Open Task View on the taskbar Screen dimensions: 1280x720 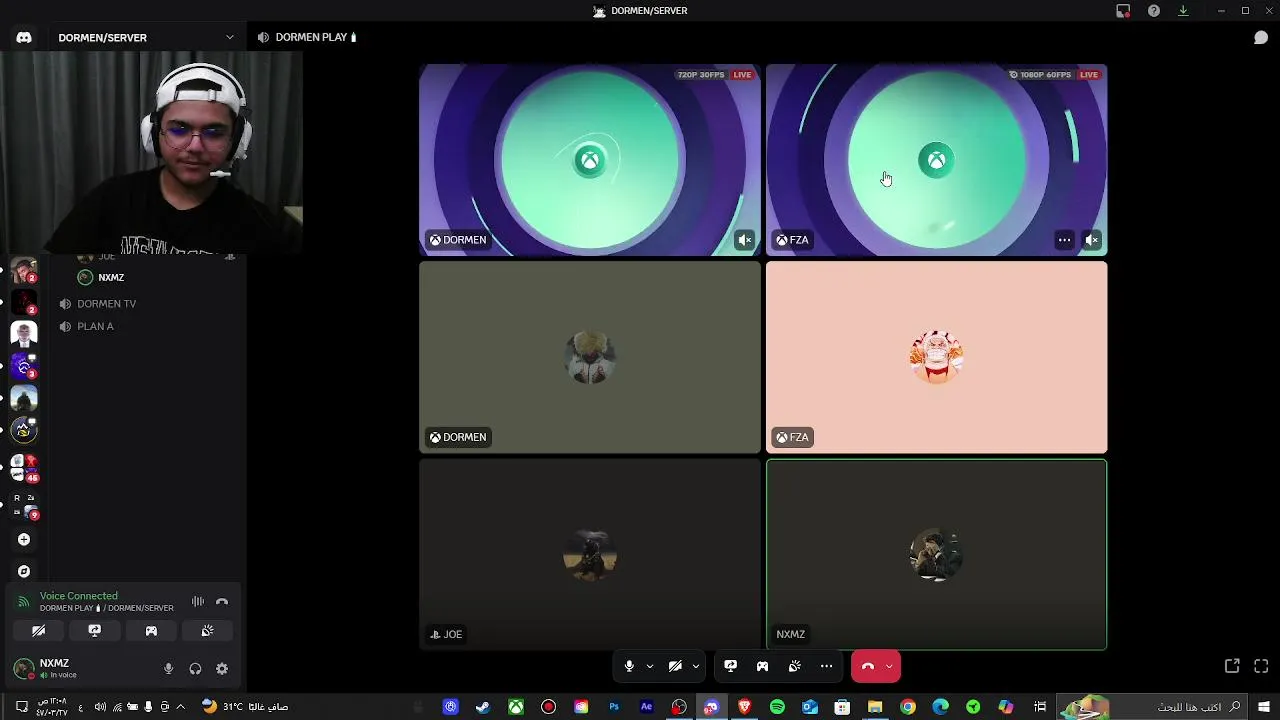click(1040, 707)
